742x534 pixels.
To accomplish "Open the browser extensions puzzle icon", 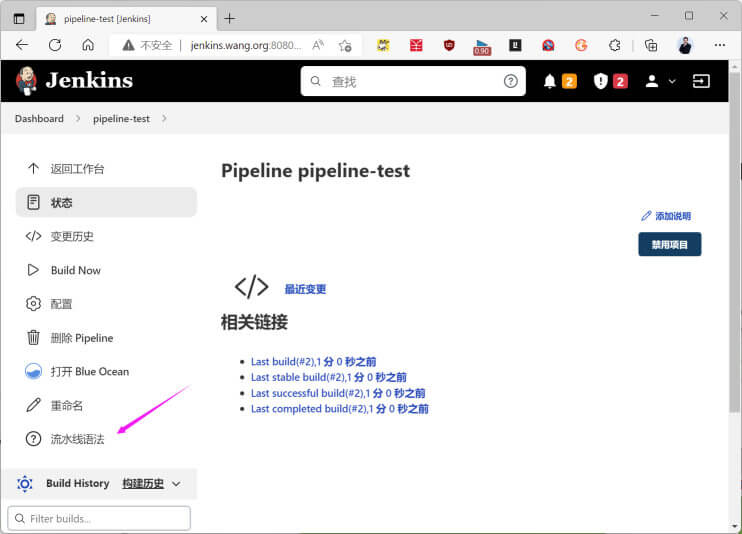I will 614,45.
